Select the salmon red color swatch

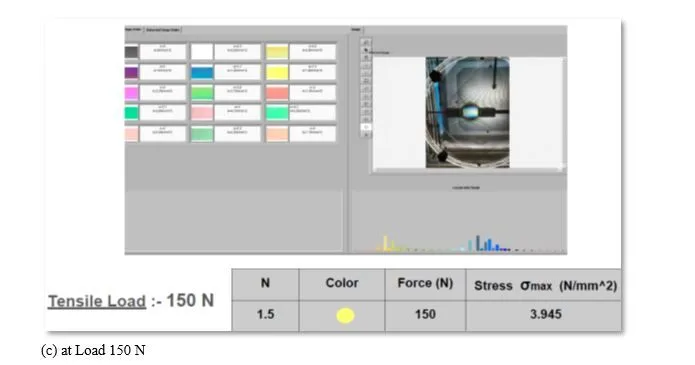tap(277, 93)
